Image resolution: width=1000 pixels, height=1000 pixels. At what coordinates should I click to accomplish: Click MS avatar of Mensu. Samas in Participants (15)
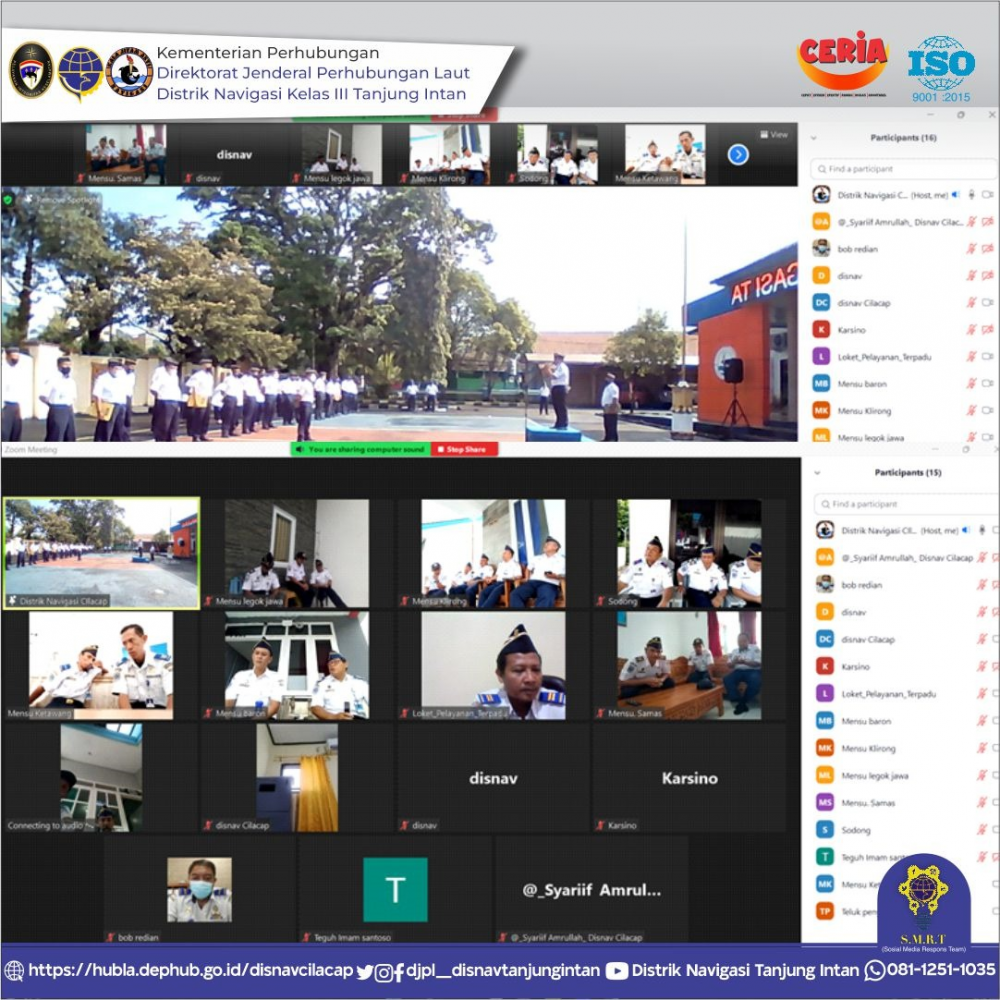[x=825, y=802]
